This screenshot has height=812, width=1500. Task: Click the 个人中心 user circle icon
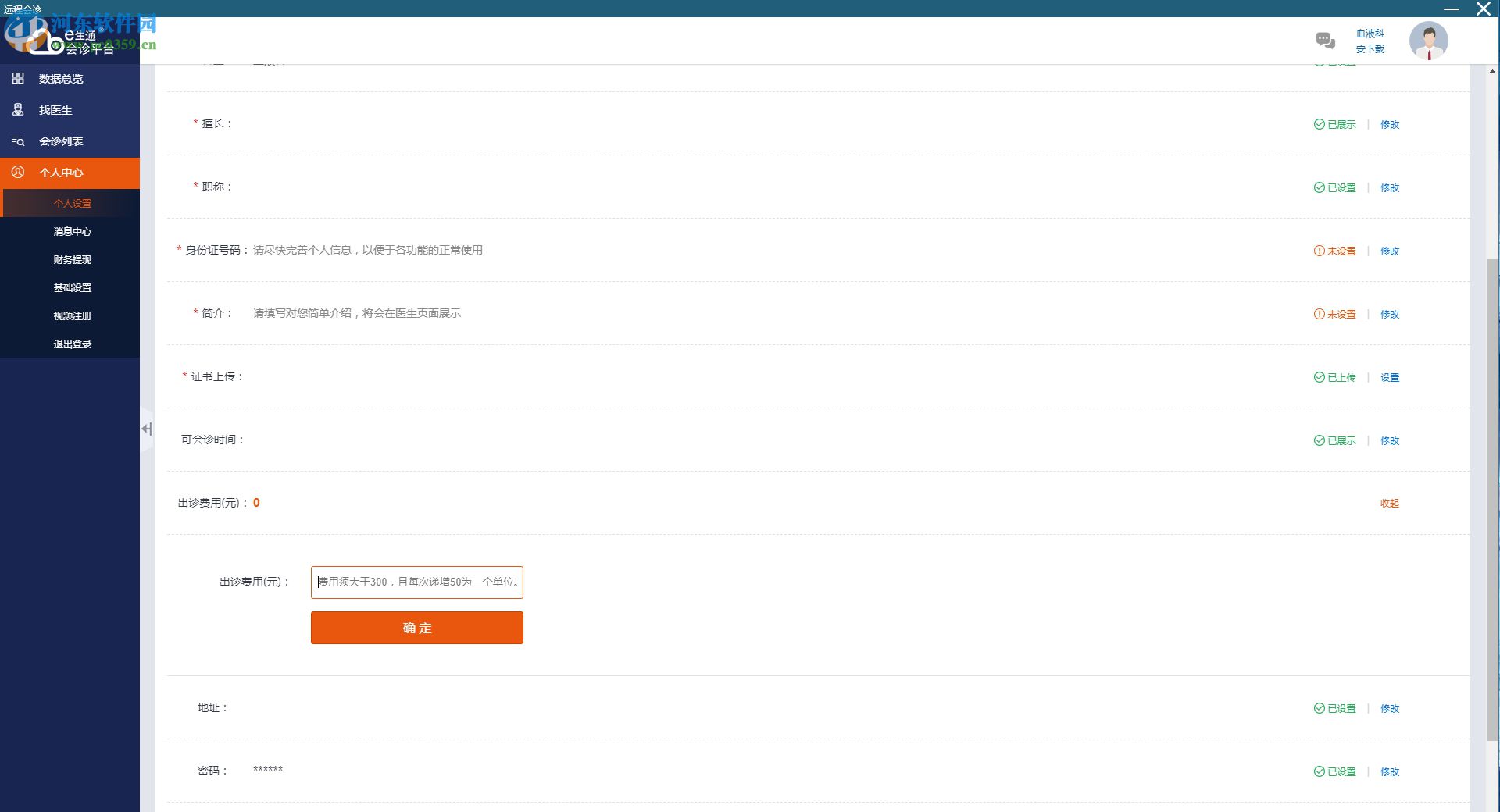pyautogui.click(x=18, y=172)
